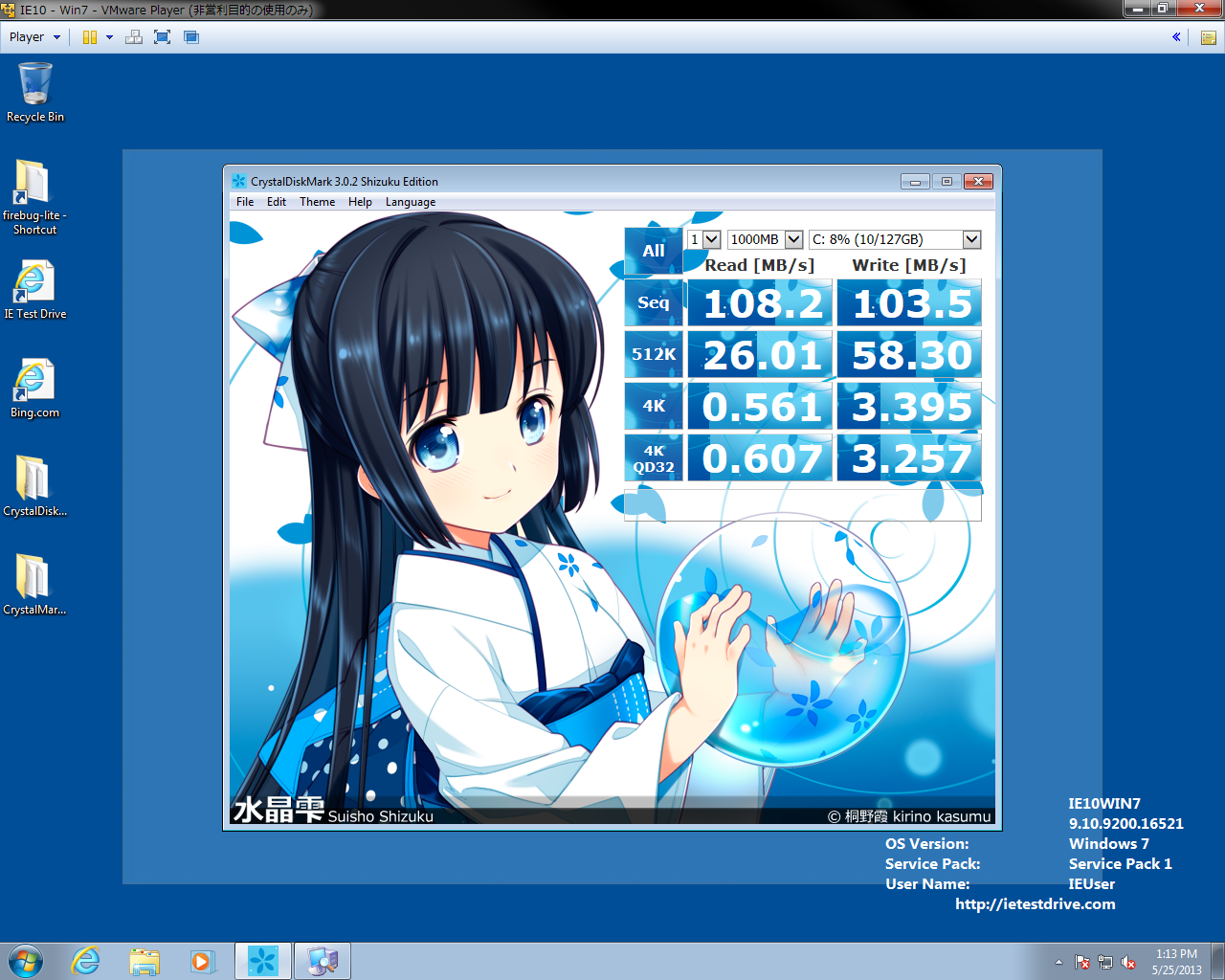Click the Read [MB/s] column header

pos(760,265)
